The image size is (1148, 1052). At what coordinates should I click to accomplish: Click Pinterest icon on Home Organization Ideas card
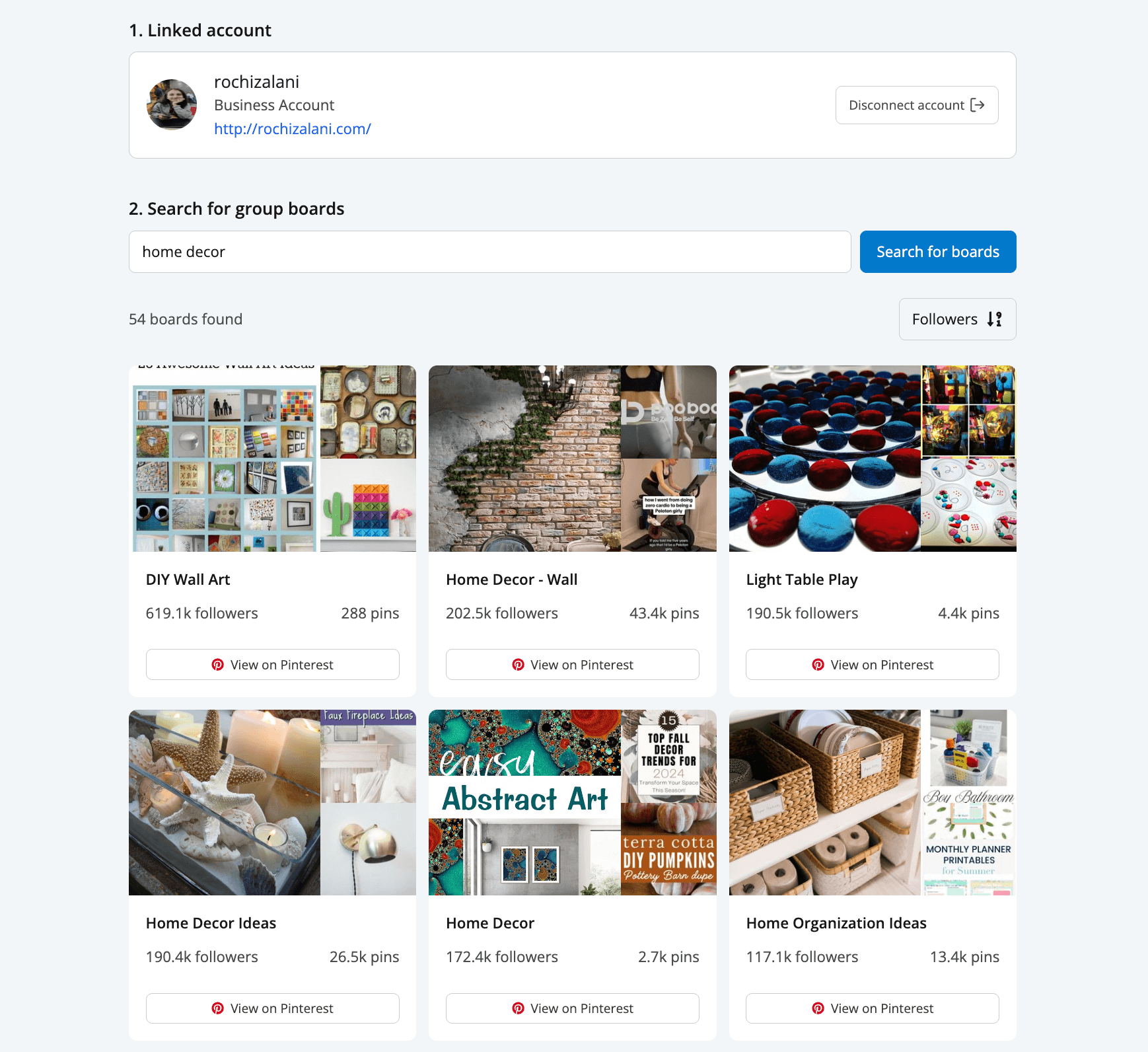point(818,1008)
